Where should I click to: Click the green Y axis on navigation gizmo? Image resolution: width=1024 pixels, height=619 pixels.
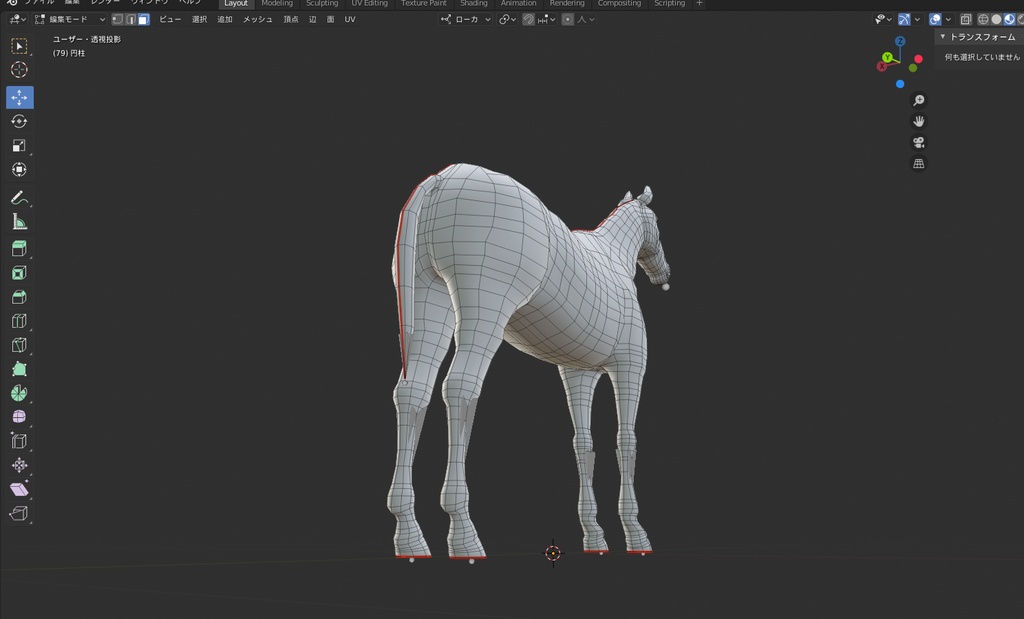pos(888,57)
